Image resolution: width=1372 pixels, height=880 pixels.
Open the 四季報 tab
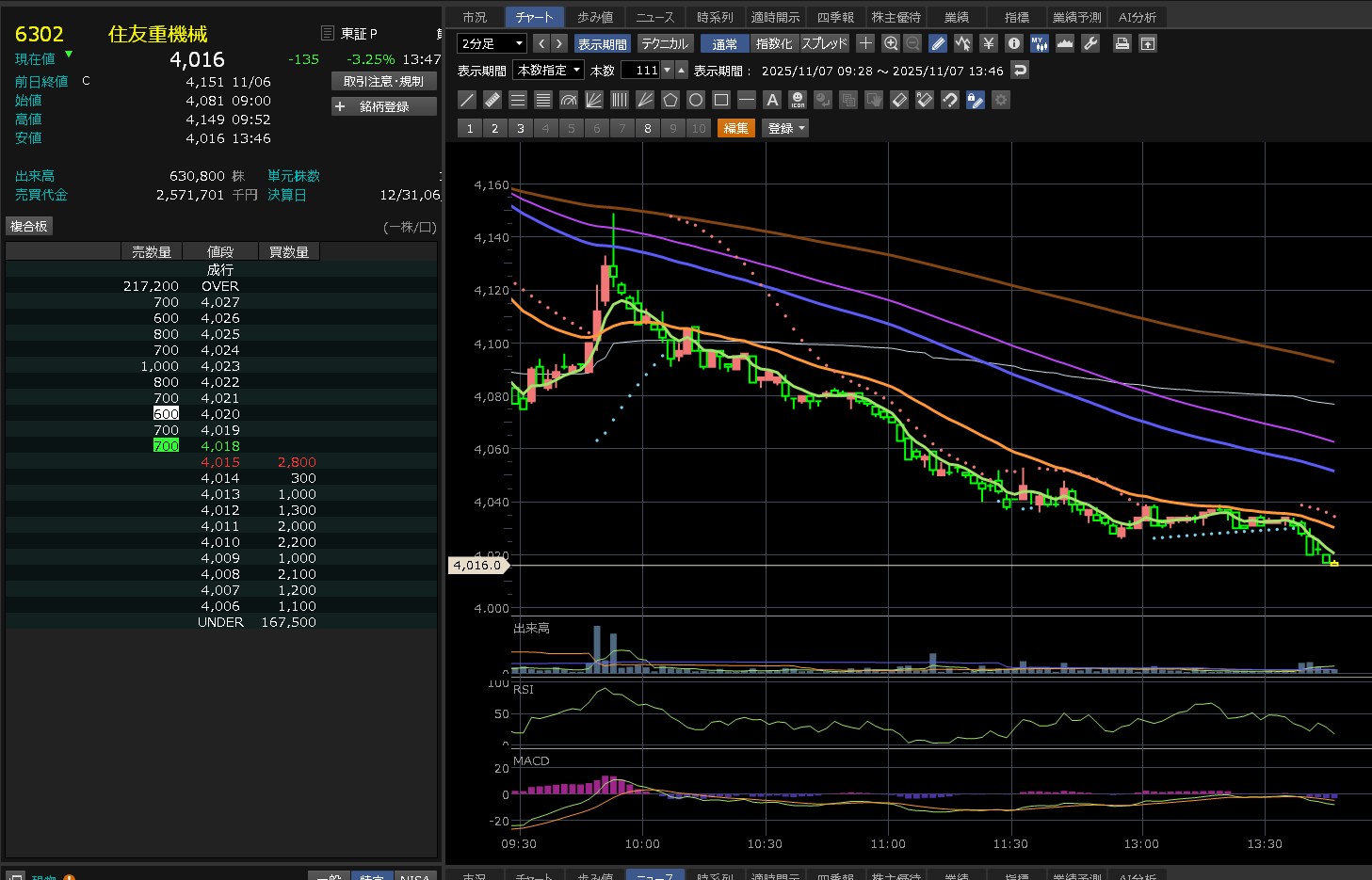pos(835,17)
